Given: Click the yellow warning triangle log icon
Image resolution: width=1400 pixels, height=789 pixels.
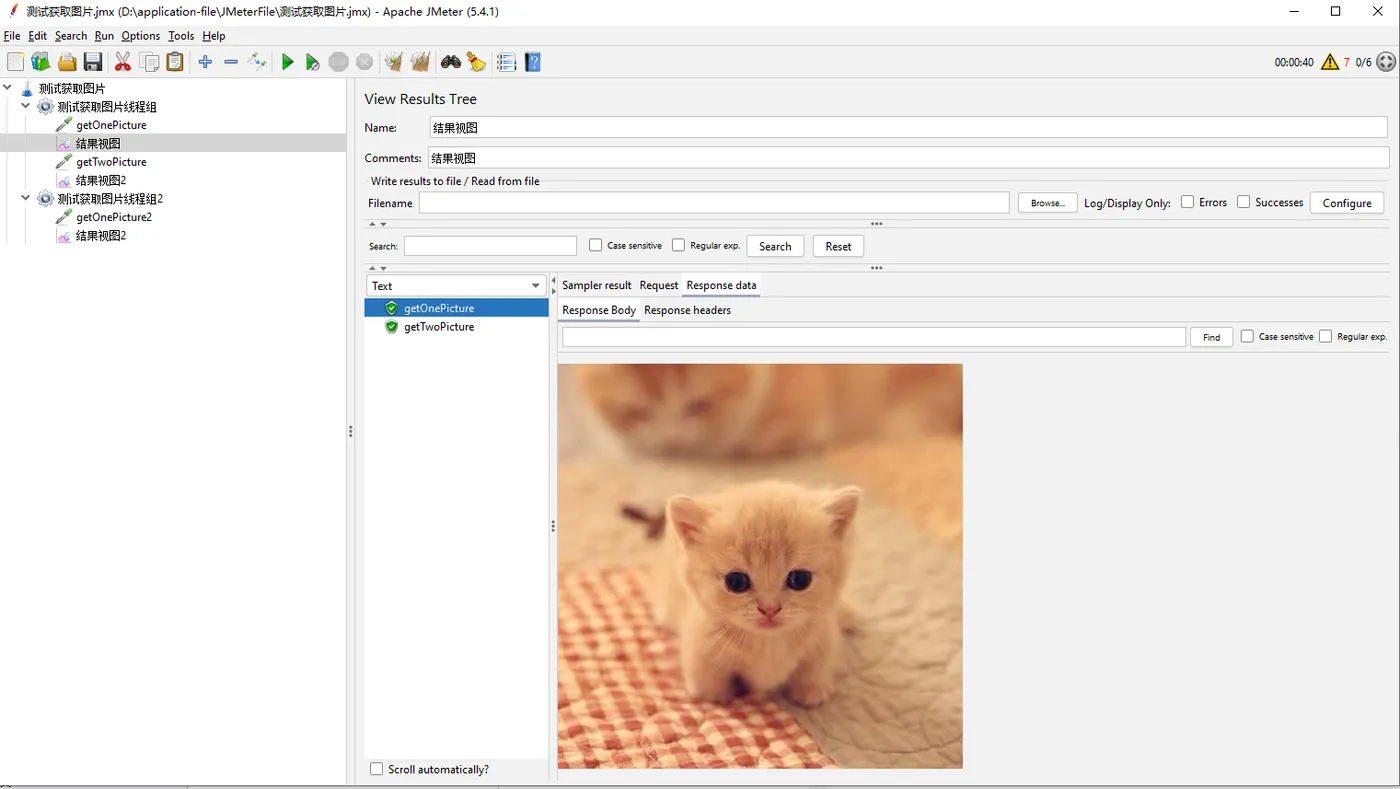Looking at the screenshot, I should [x=1329, y=62].
